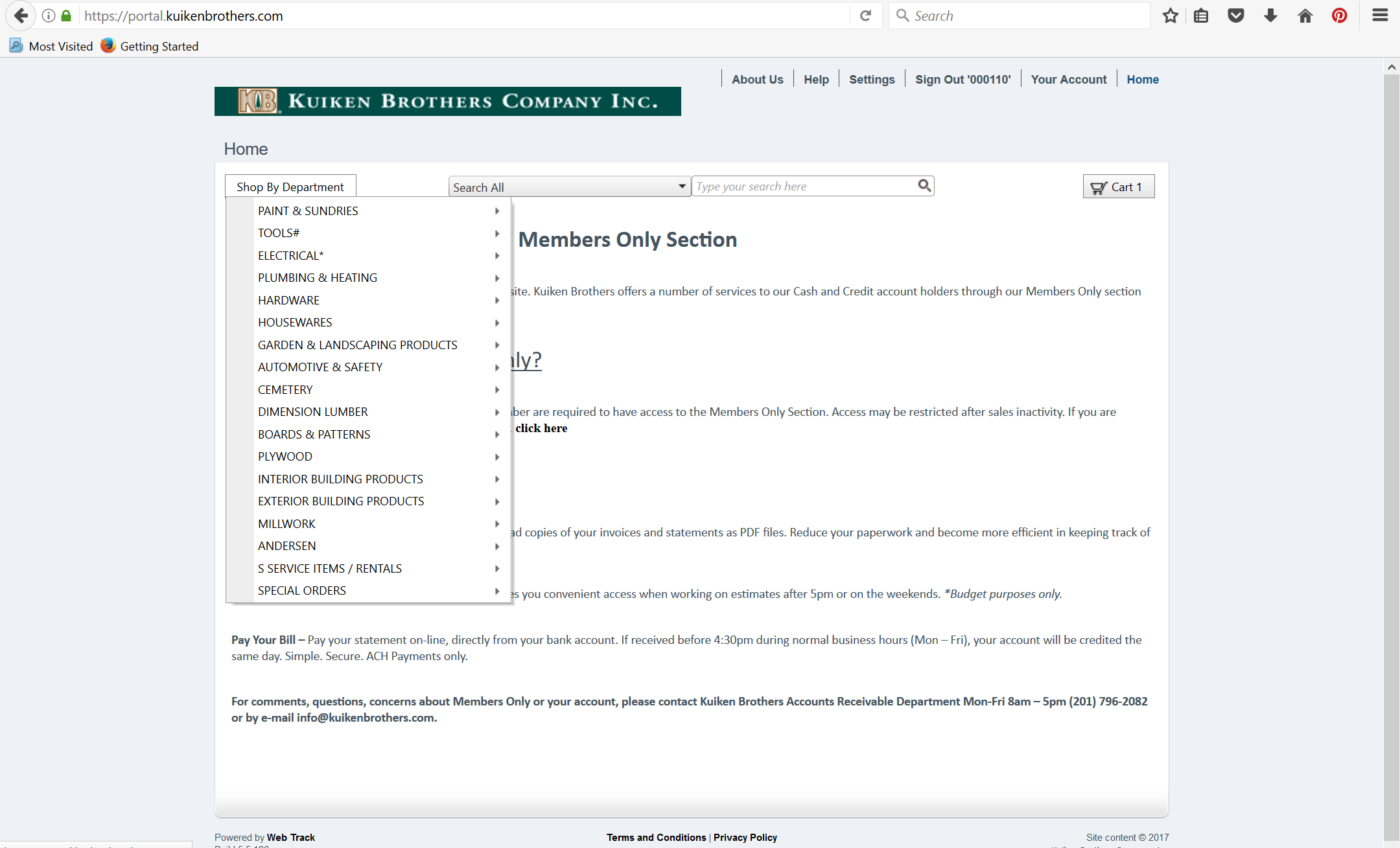Click the Sign Out '000110' link
The image size is (1400, 848).
962,79
